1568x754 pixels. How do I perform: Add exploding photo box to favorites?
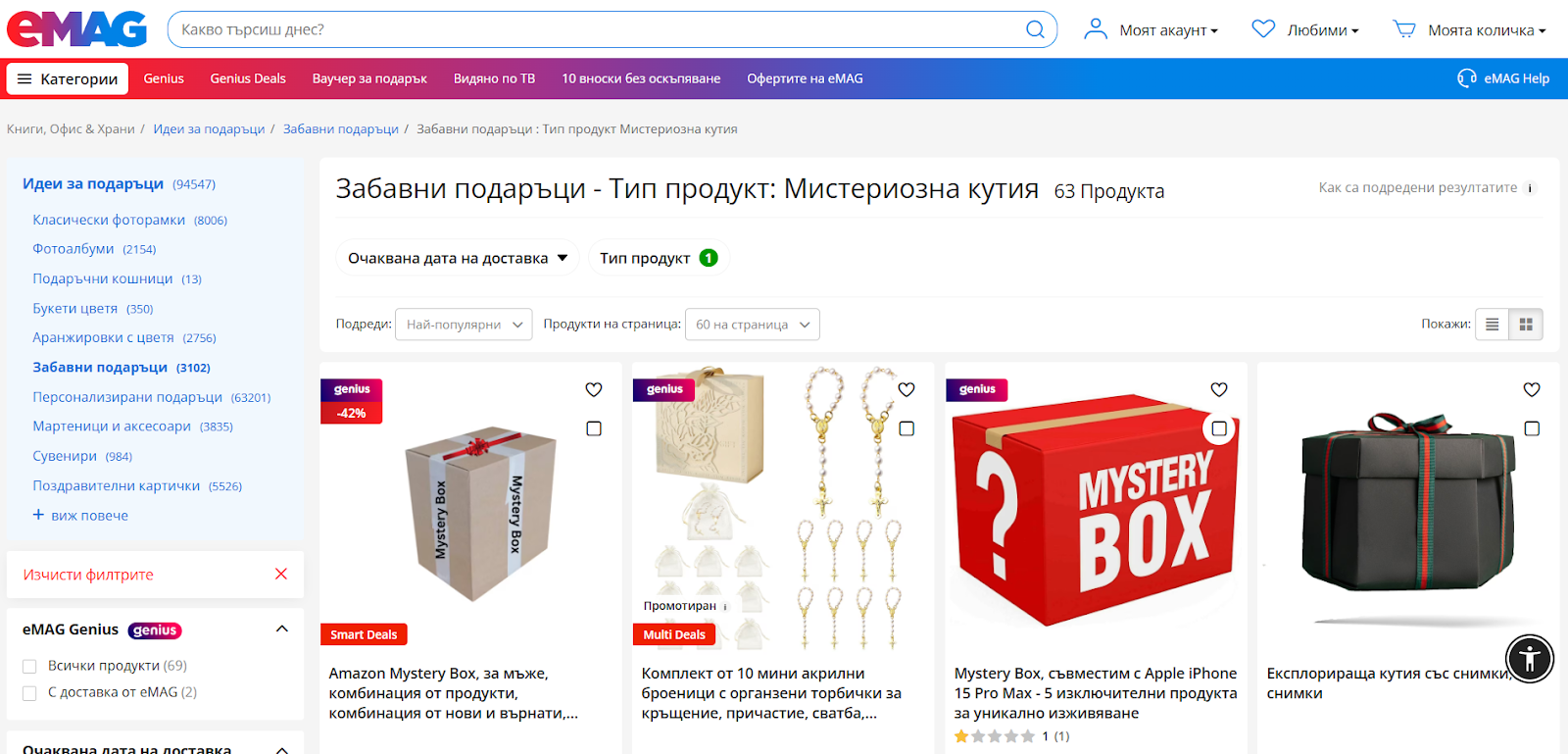[x=1532, y=389]
